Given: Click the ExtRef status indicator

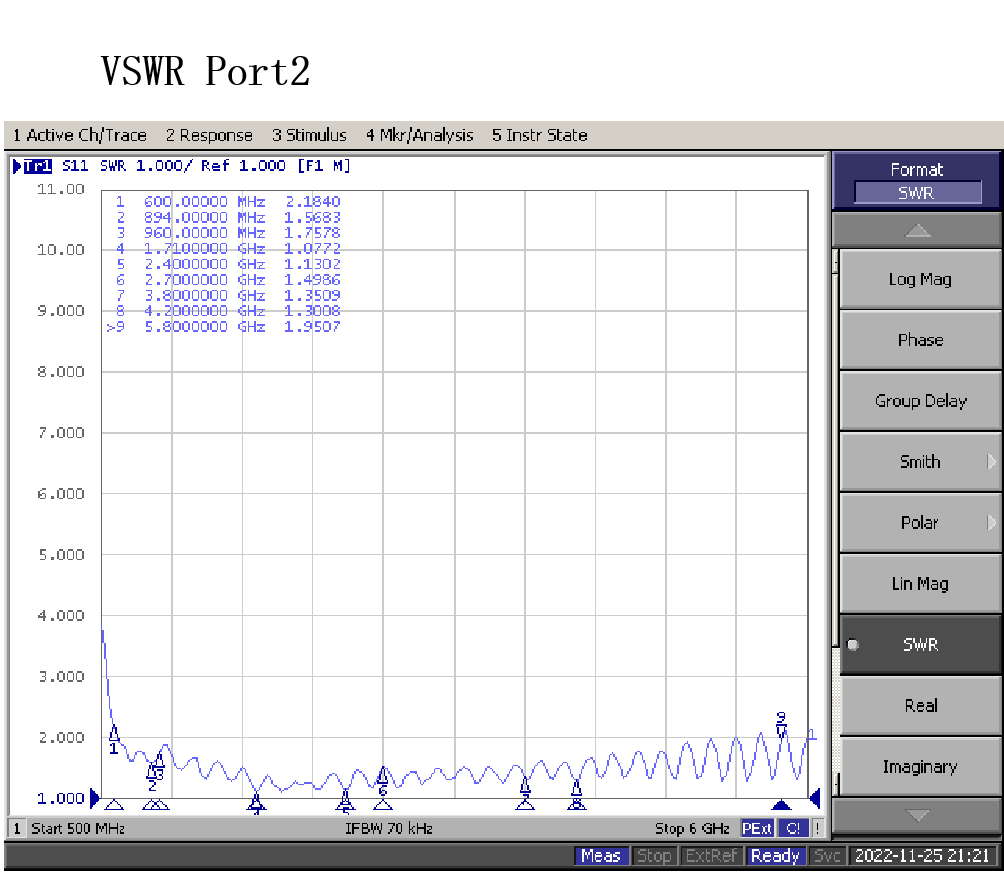Looking at the screenshot, I should click(x=711, y=855).
